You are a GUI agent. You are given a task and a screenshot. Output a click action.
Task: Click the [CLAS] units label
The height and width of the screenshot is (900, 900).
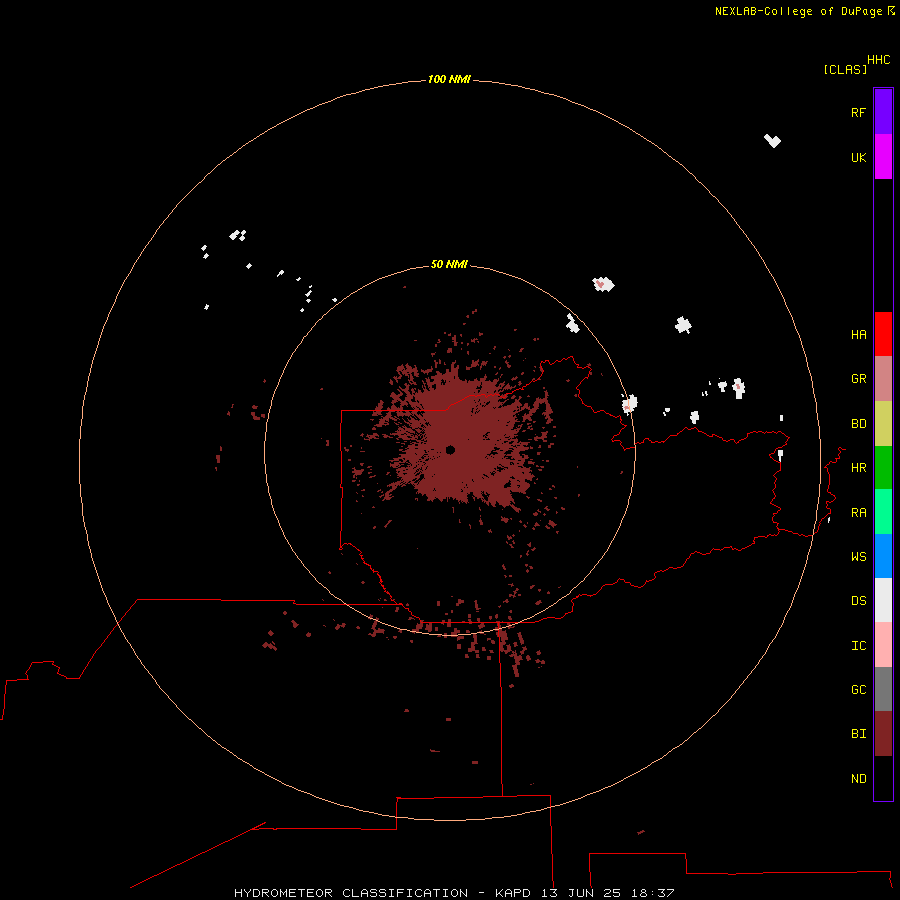pos(845,69)
